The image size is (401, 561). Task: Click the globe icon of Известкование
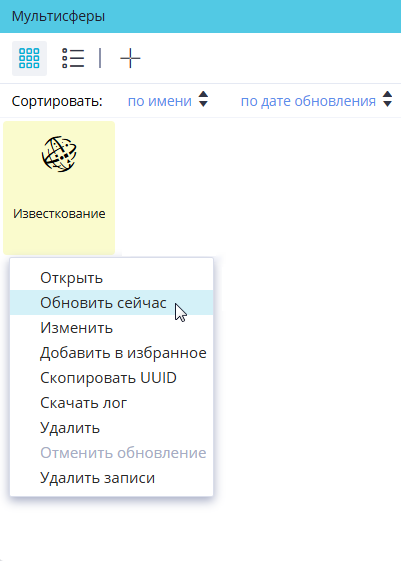tap(59, 154)
